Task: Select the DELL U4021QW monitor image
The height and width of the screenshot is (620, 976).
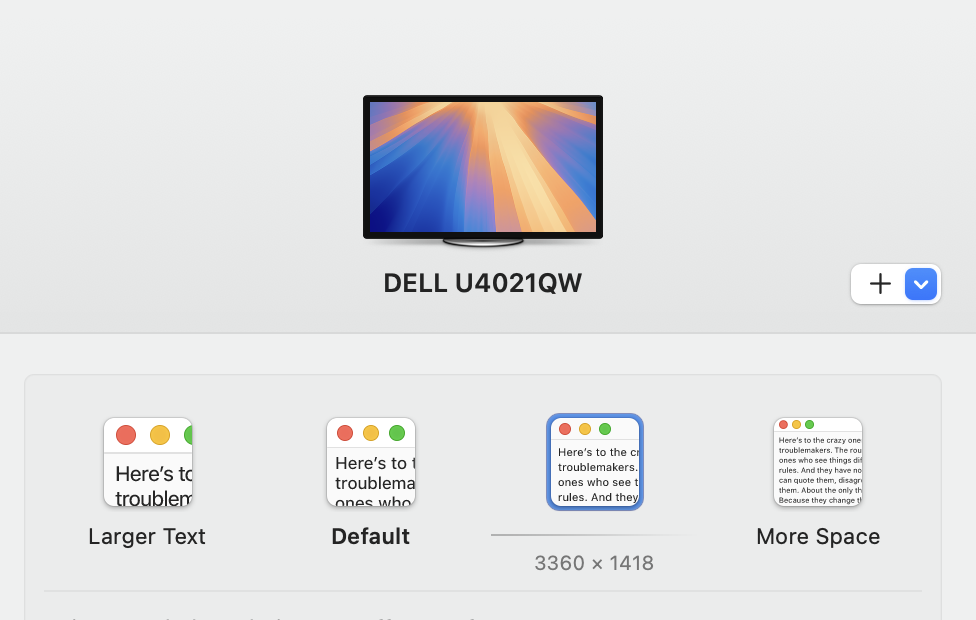Action: pos(482,171)
